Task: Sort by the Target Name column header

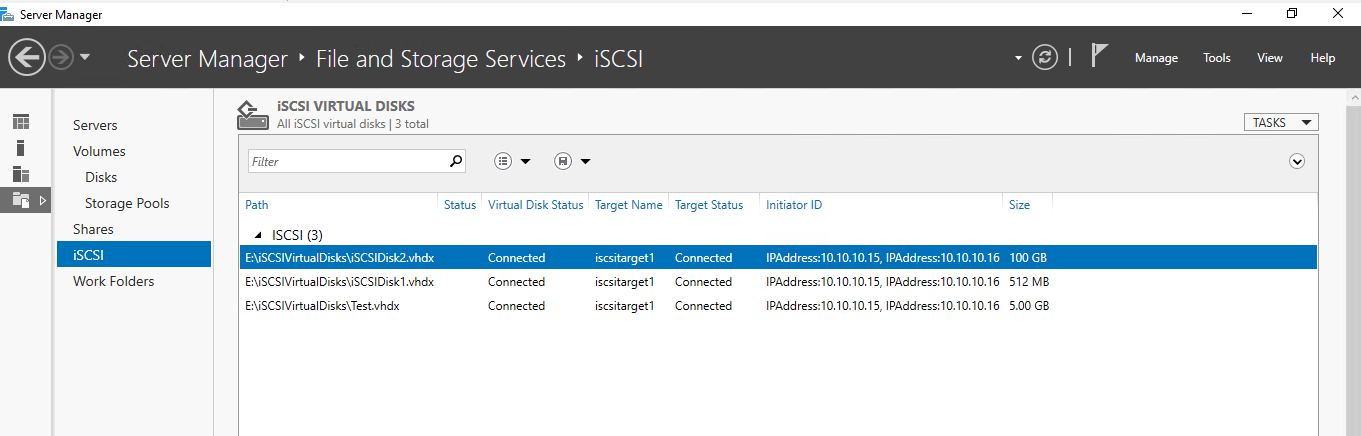Action: (x=628, y=205)
